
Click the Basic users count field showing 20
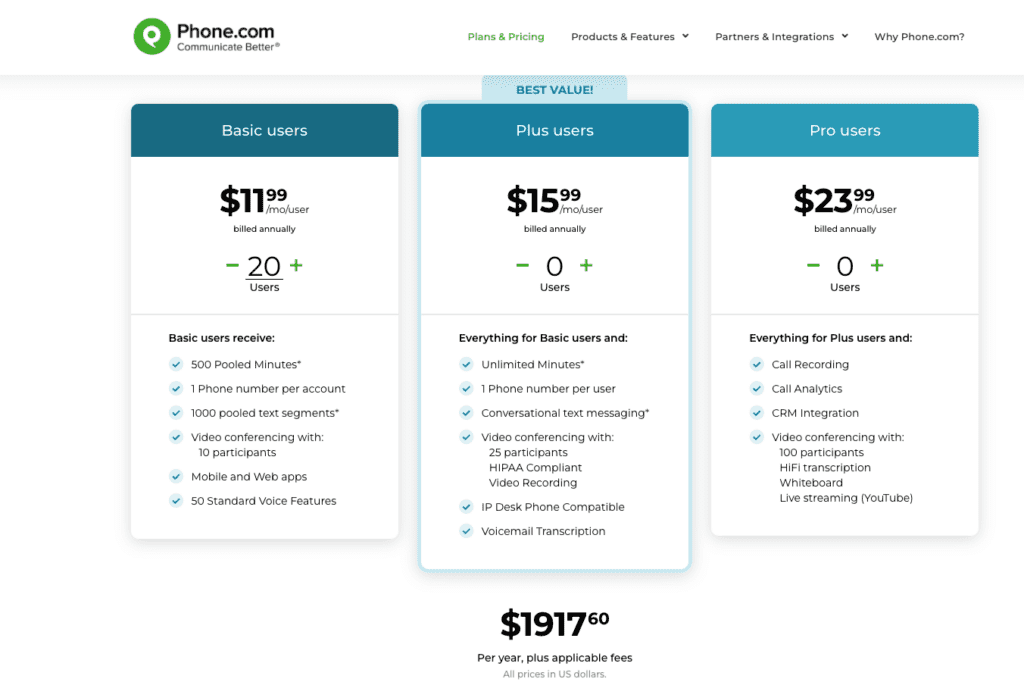point(264,266)
